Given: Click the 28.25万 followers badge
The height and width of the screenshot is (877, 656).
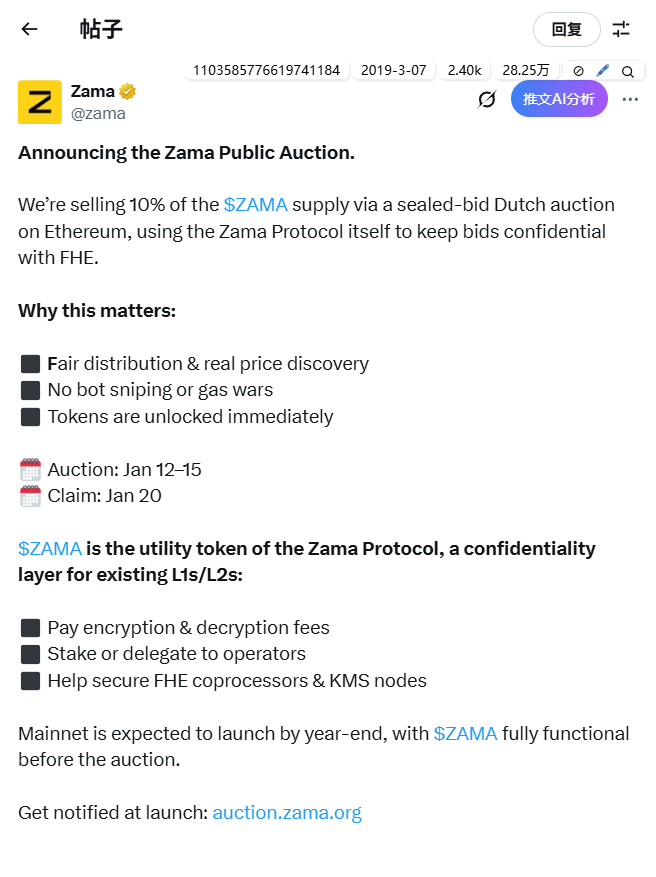Looking at the screenshot, I should (526, 71).
